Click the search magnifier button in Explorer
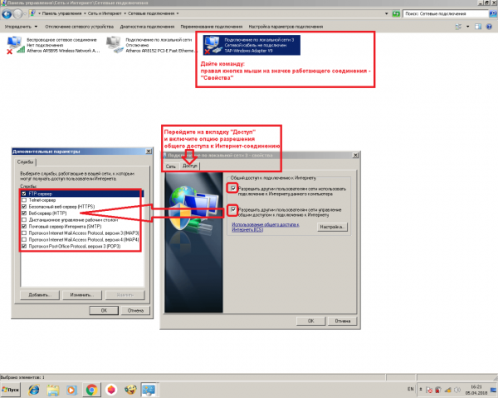This screenshot has height=398, width=498. [493, 14]
